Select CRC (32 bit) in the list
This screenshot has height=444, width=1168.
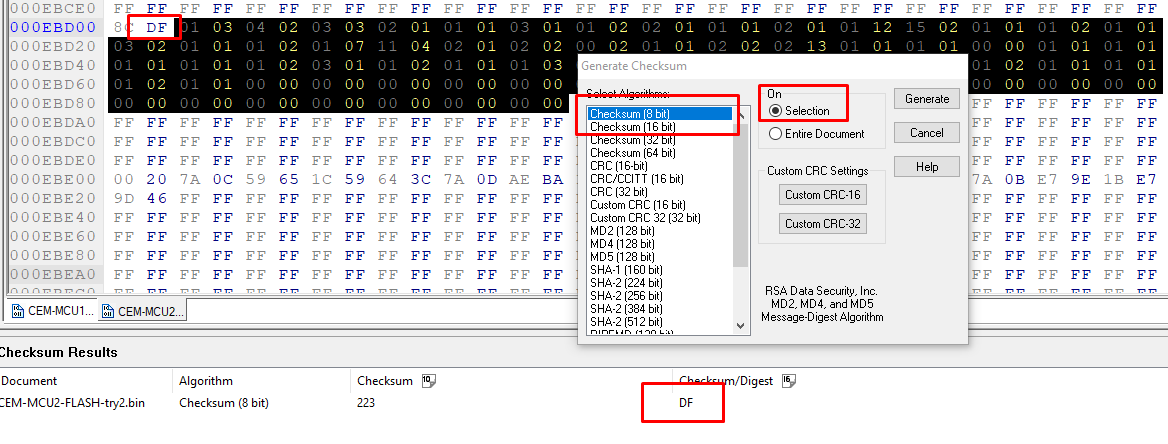coord(621,192)
